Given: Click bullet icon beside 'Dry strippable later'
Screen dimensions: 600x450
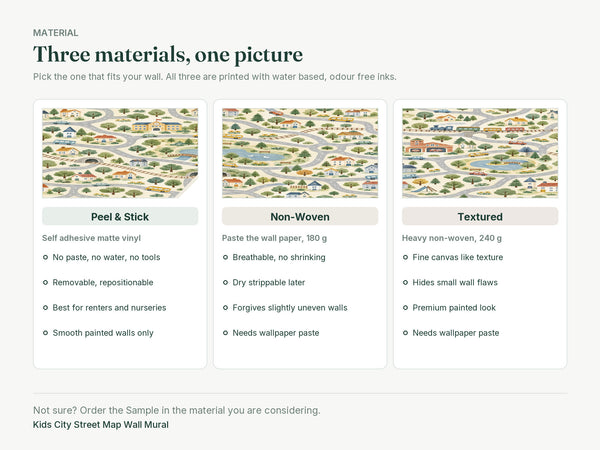Looking at the screenshot, I should click(x=225, y=282).
